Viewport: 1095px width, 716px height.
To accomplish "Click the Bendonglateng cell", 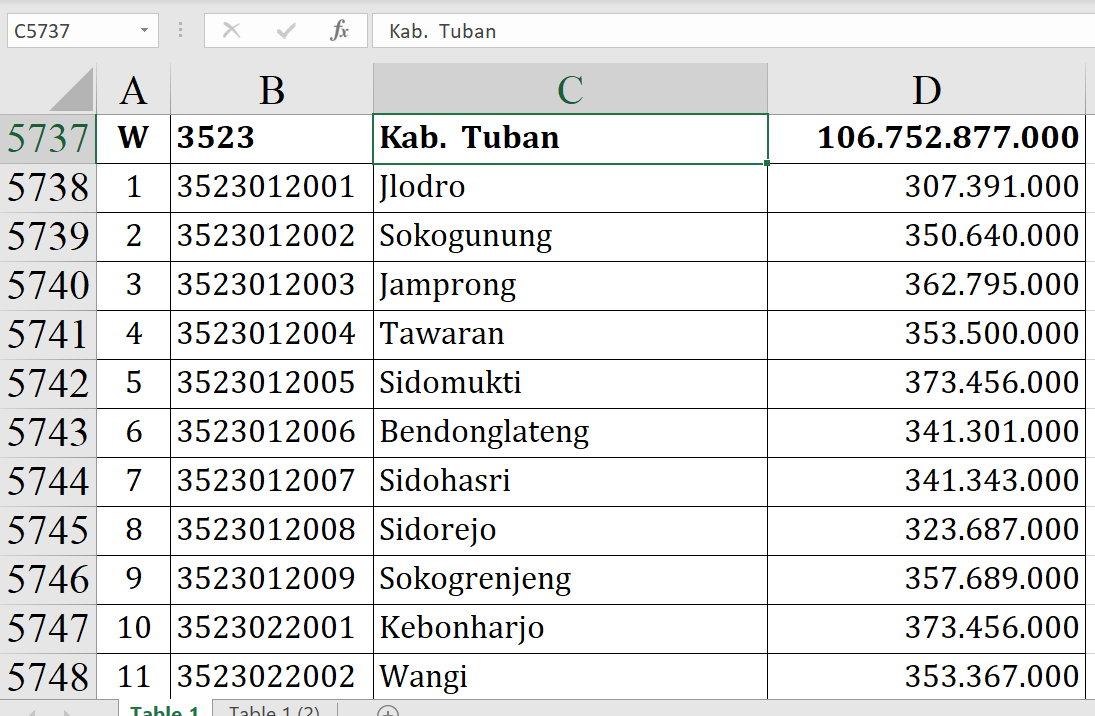I will (x=570, y=433).
